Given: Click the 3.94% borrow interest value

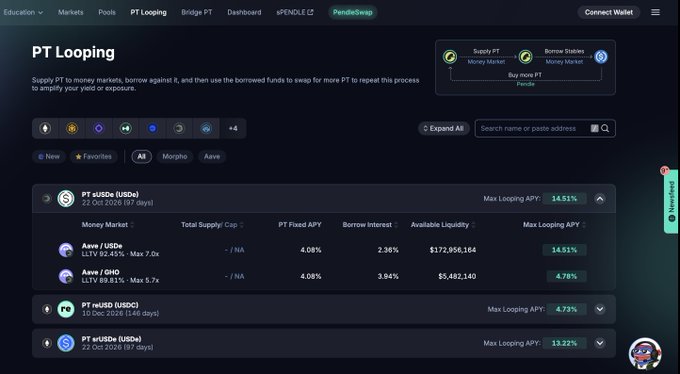Looking at the screenshot, I should click(388, 276).
